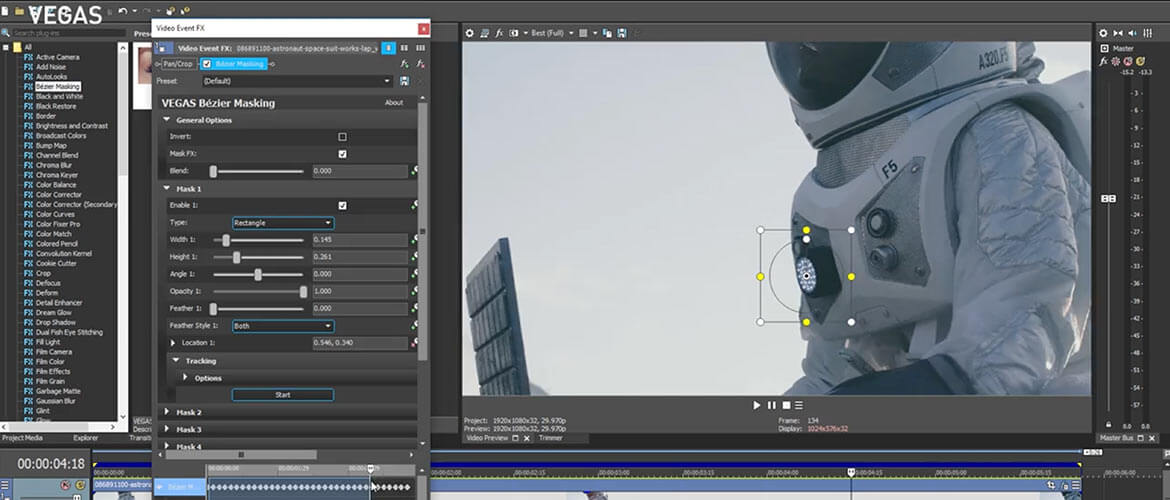Save preview snapshot to file
The height and width of the screenshot is (500, 1170).
coord(622,33)
